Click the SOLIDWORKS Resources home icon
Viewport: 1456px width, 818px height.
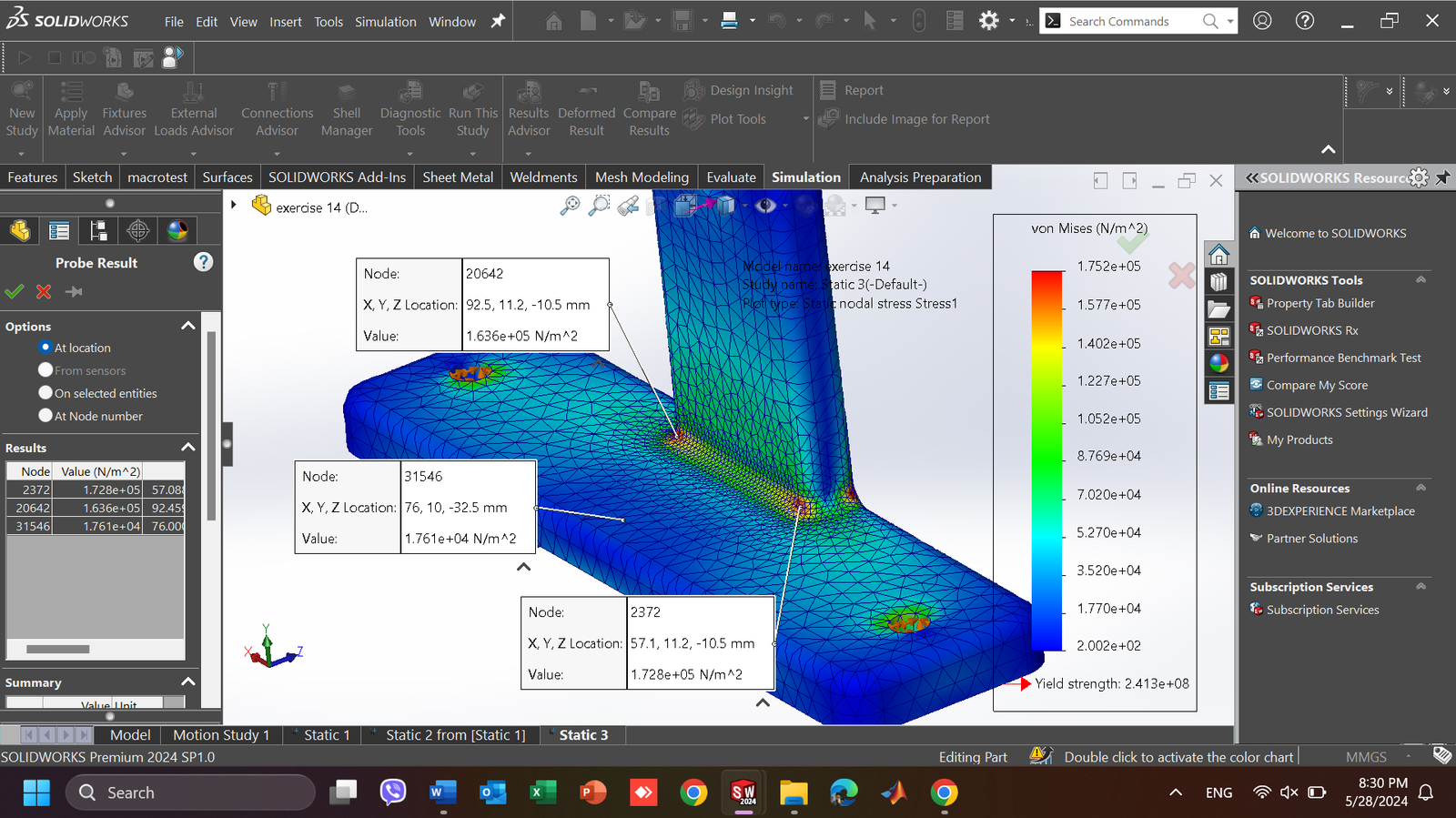[x=1218, y=254]
